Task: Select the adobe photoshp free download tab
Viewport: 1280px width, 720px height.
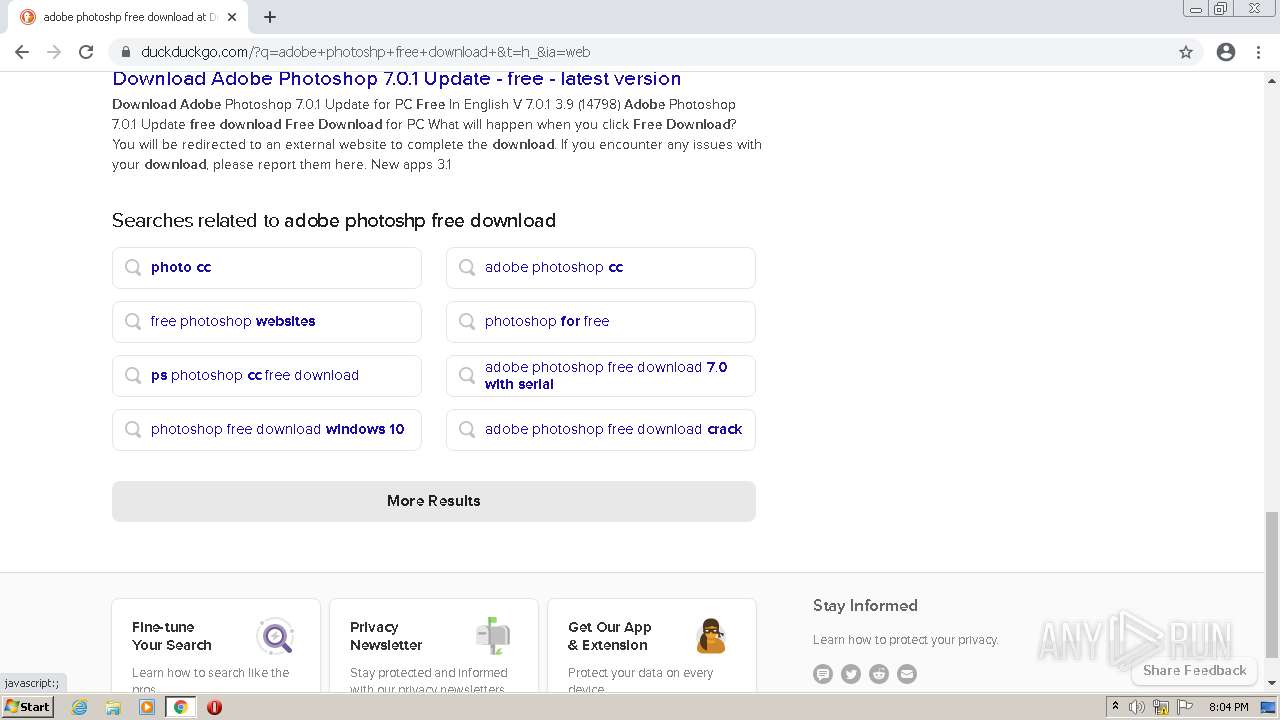Action: (130, 17)
